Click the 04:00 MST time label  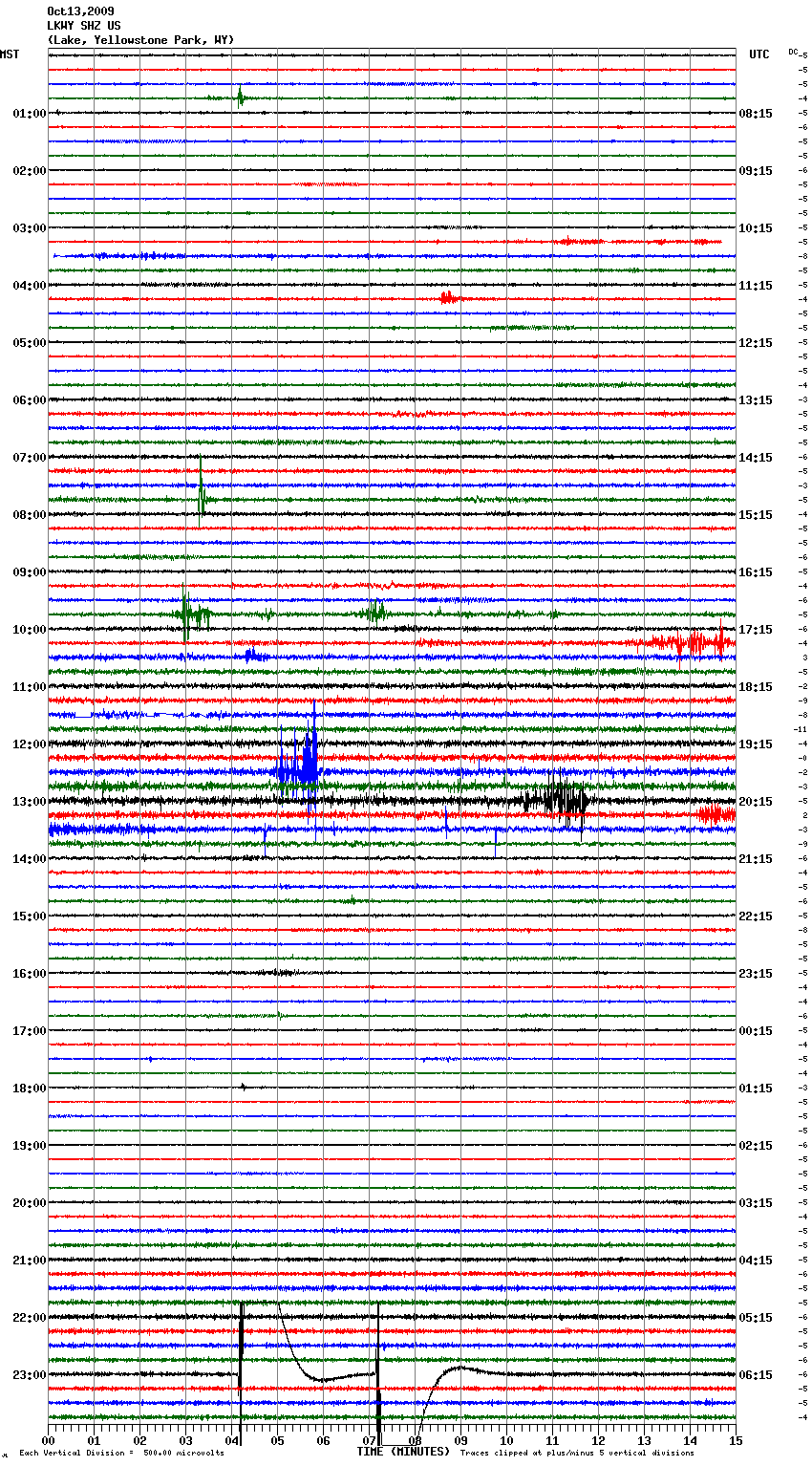click(x=29, y=286)
